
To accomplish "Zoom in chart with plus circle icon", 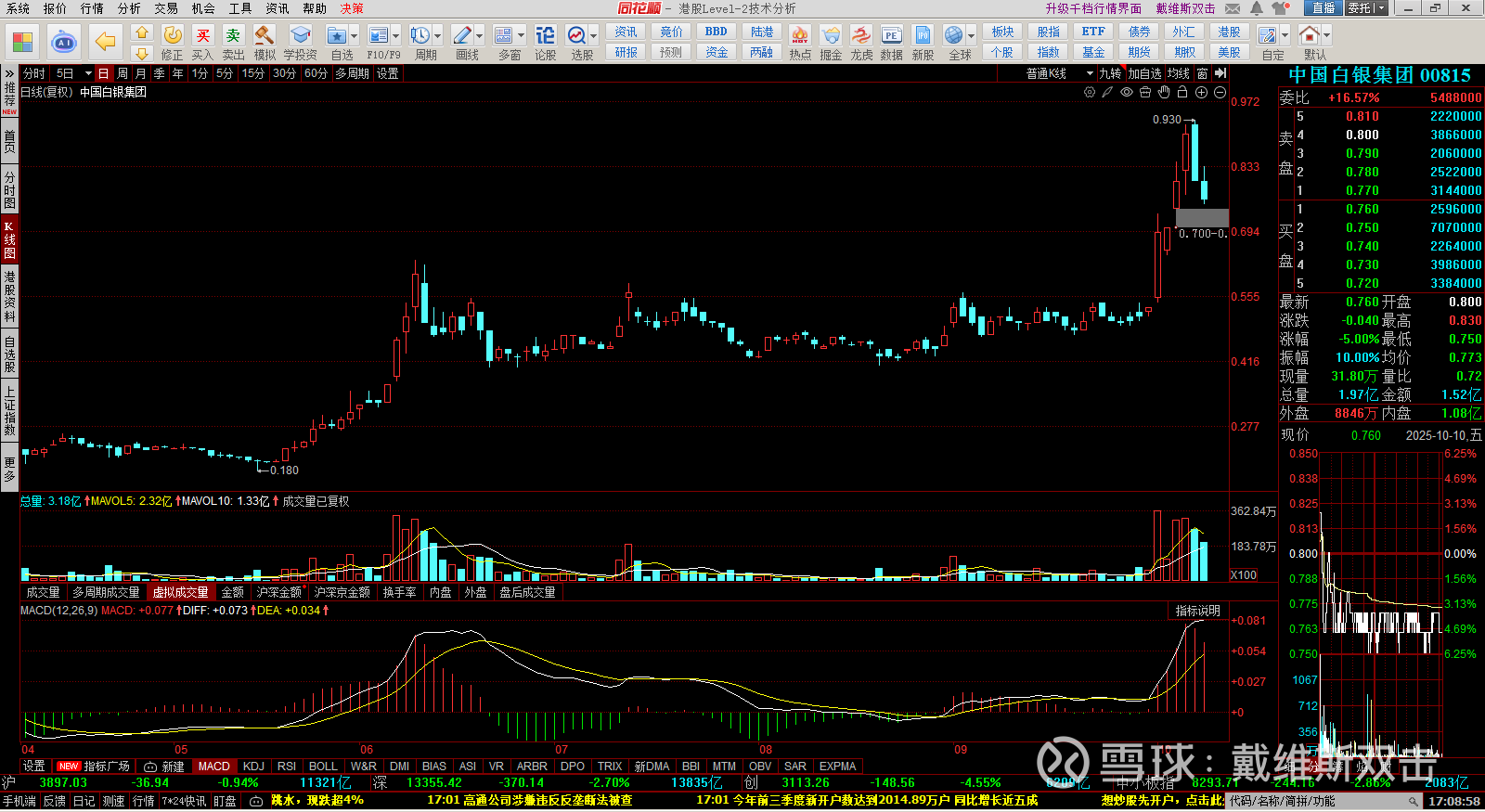I will tap(1201, 92).
